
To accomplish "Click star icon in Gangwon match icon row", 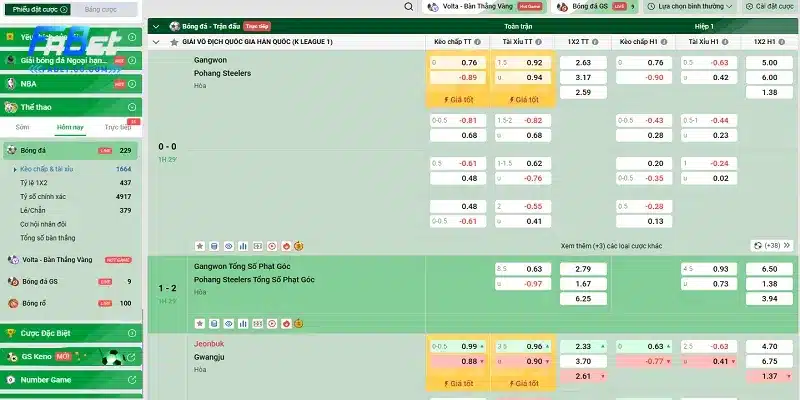I will click(199, 245).
